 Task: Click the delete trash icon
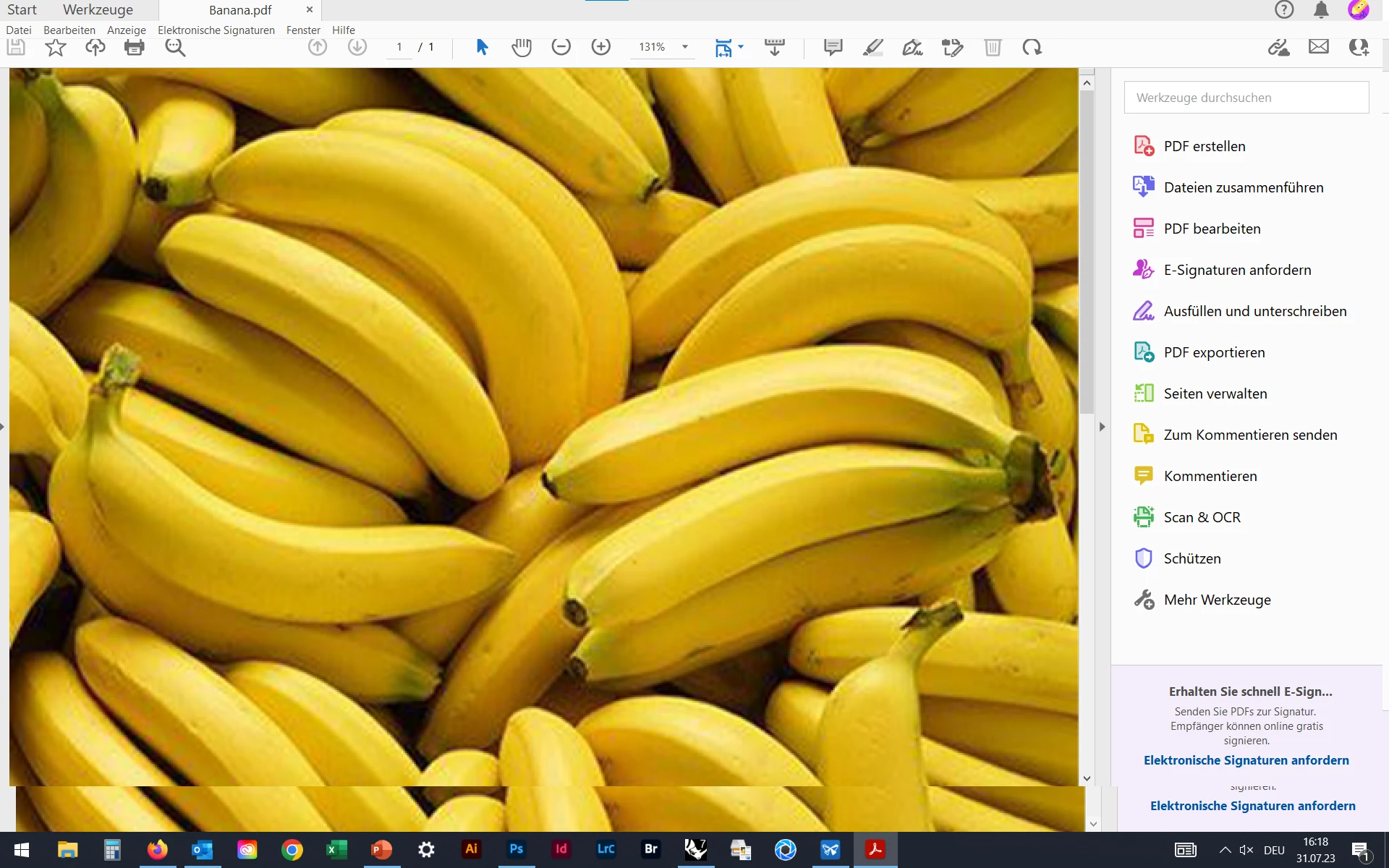point(992,48)
